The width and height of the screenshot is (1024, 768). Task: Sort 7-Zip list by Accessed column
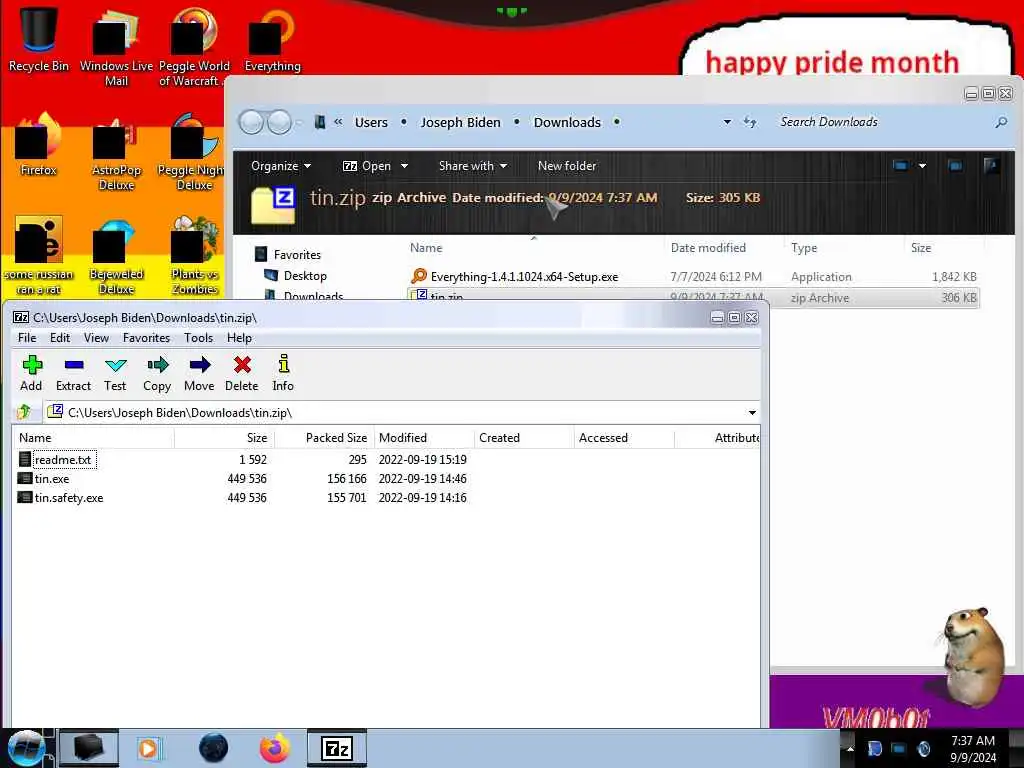pyautogui.click(x=624, y=438)
